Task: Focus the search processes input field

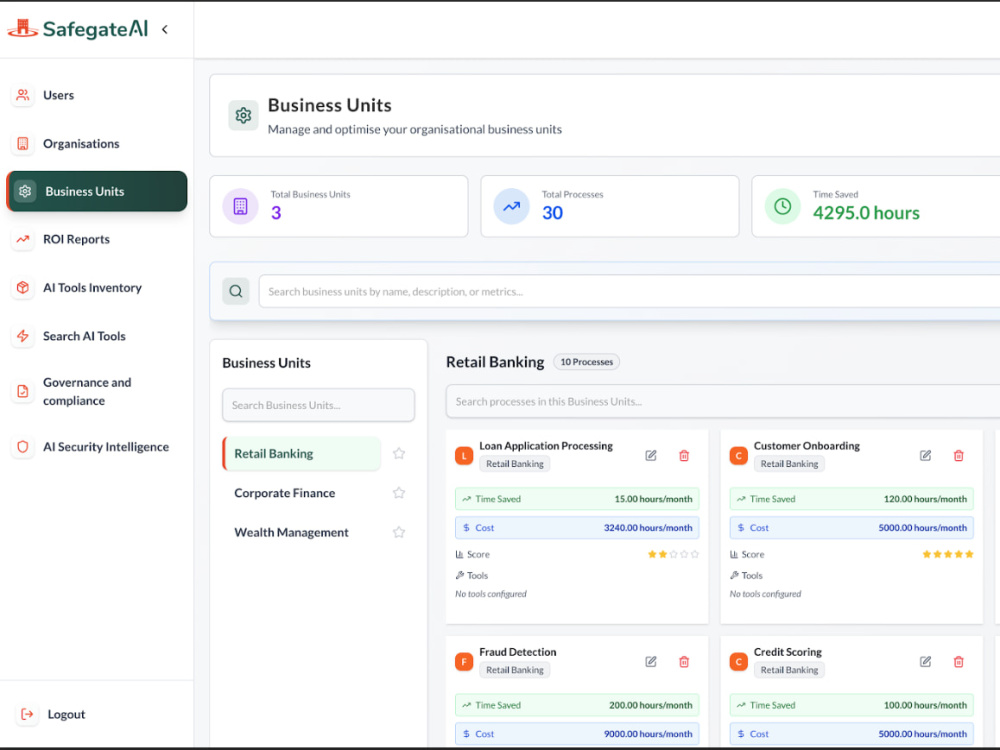Action: click(723, 401)
